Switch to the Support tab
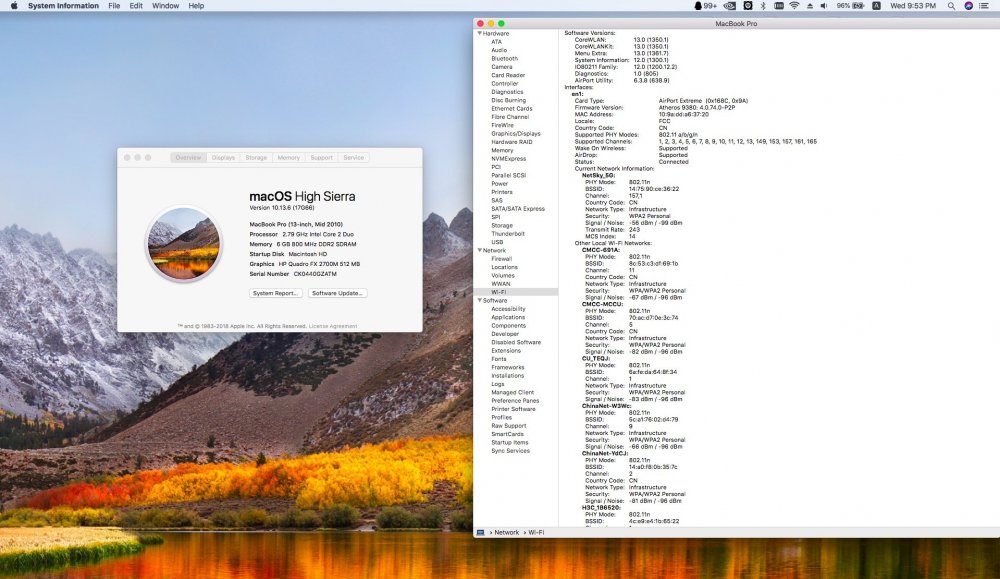 [x=321, y=158]
